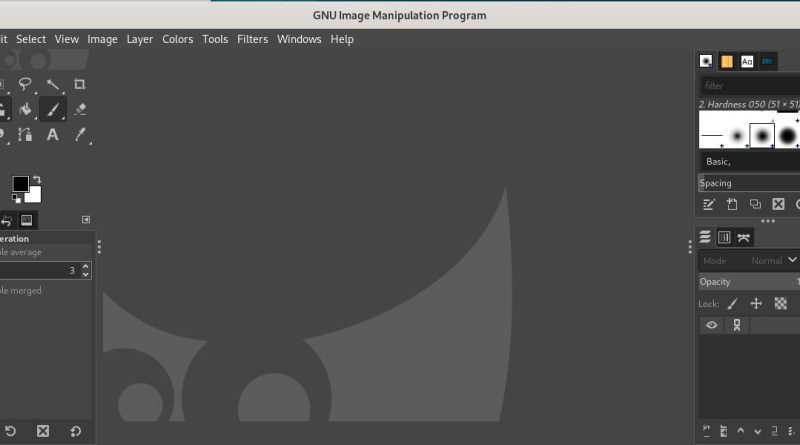
Task: Open the Filters menu
Action: point(252,39)
